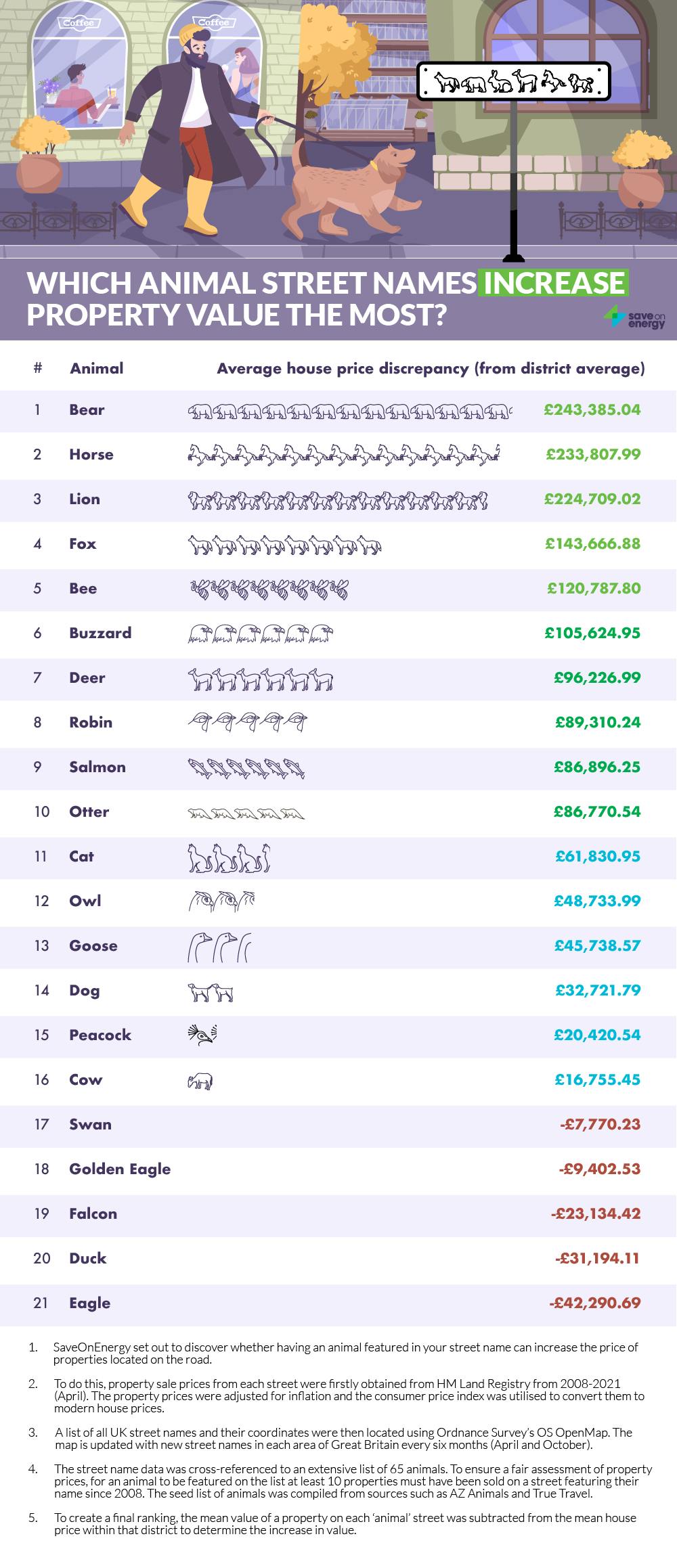
Task: Select the Animal column header
Action: (97, 369)
